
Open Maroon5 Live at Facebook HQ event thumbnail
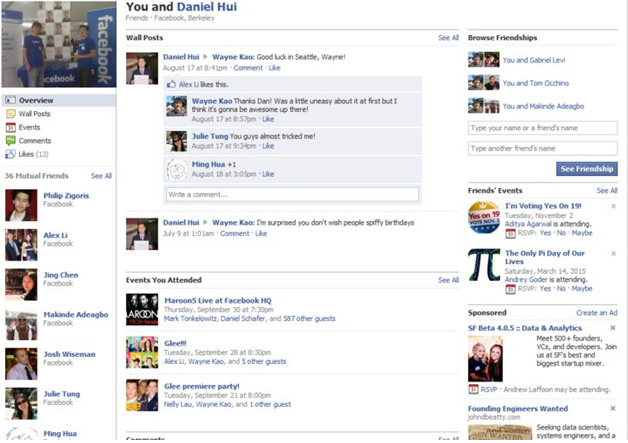click(x=142, y=309)
